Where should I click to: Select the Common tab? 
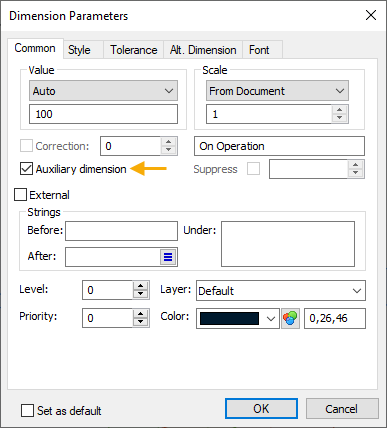pos(35,48)
